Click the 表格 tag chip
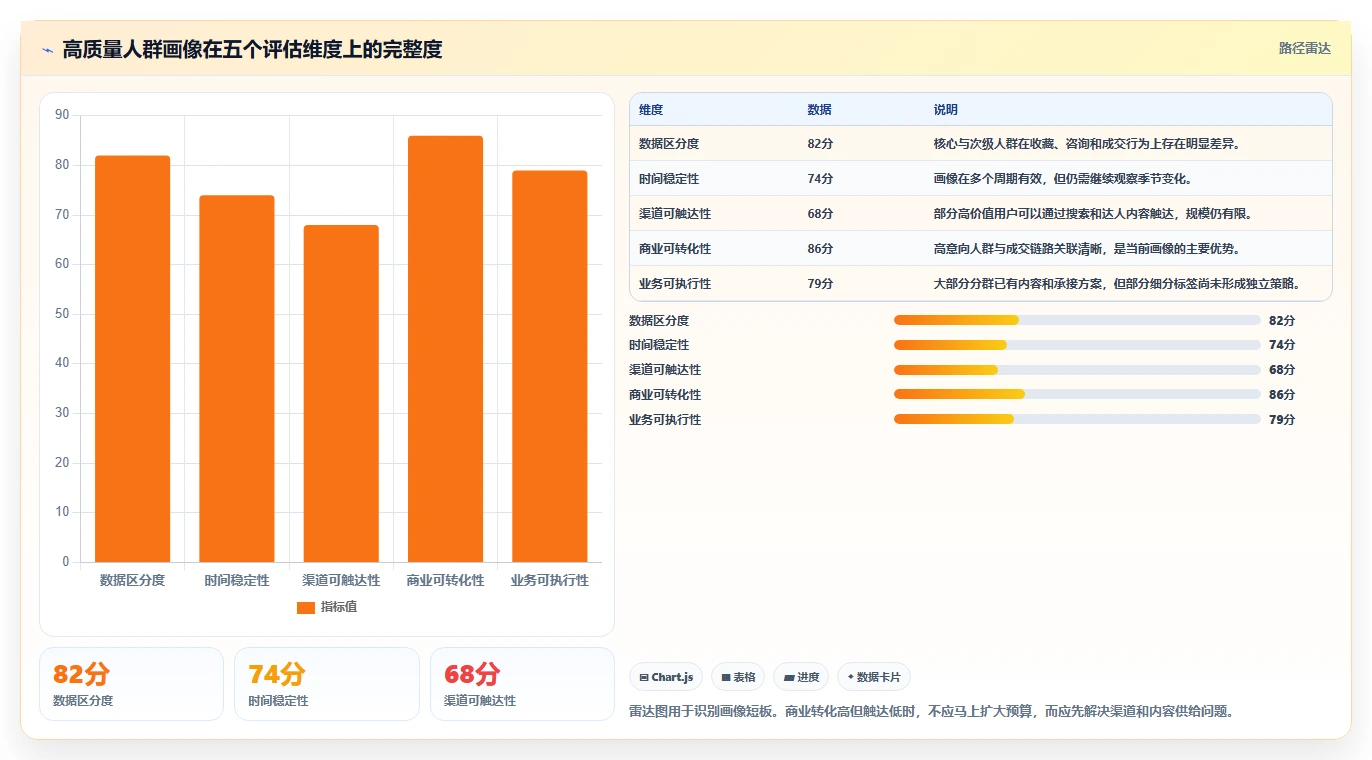Viewport: 1372px width, 760px height. pyautogui.click(x=738, y=677)
